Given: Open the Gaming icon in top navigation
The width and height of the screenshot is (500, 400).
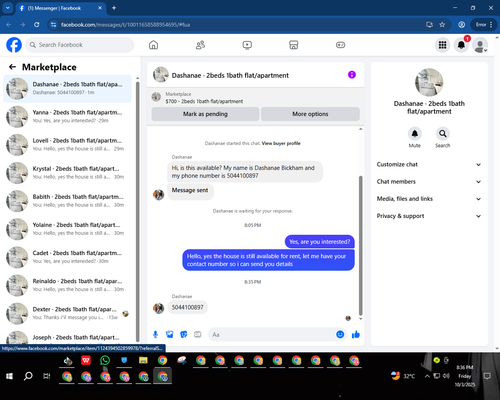Looking at the screenshot, I should click(340, 45).
